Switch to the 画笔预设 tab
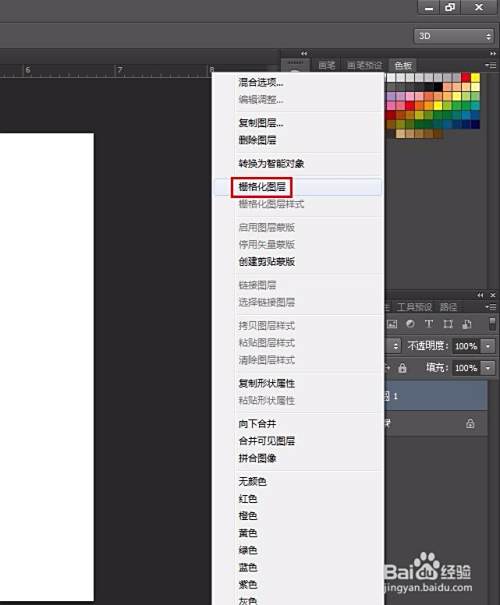 [x=364, y=66]
